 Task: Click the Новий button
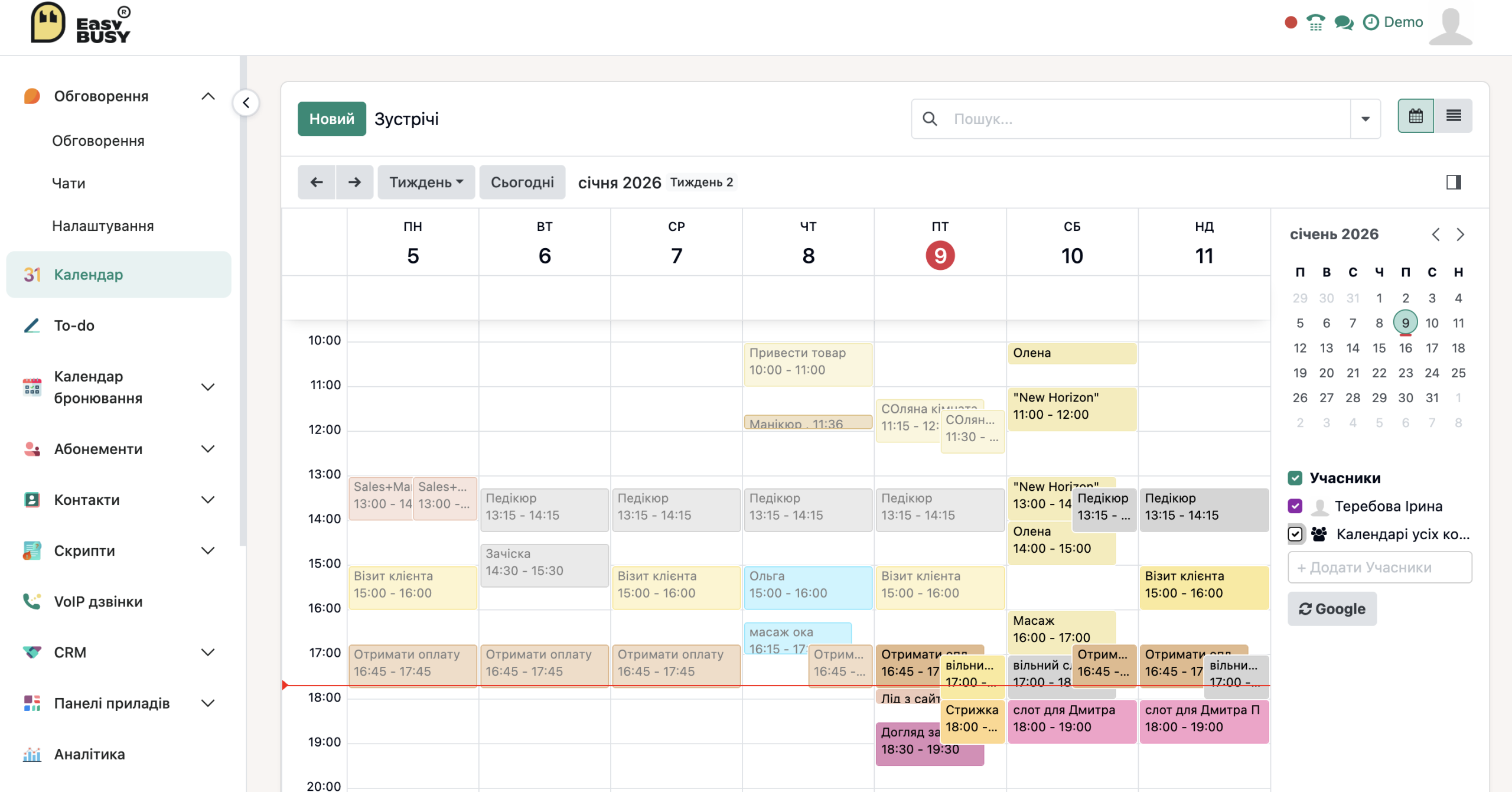point(332,119)
